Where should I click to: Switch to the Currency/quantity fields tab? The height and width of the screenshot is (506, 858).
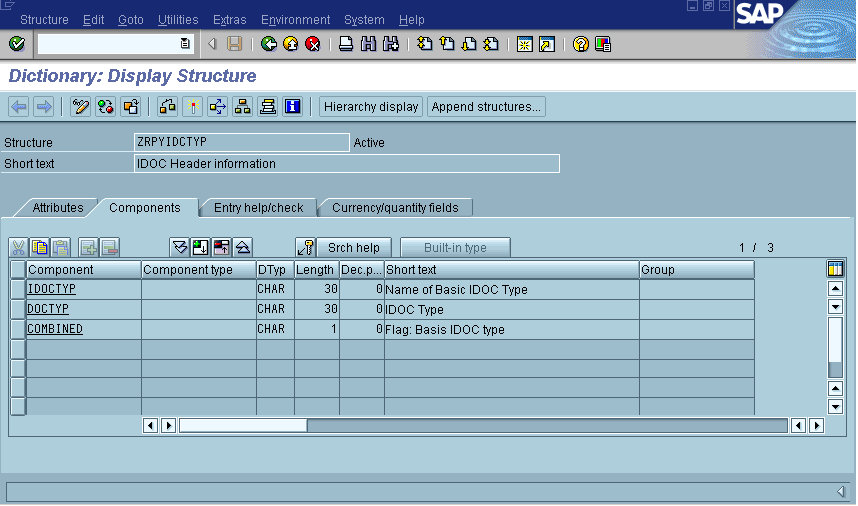click(x=395, y=208)
